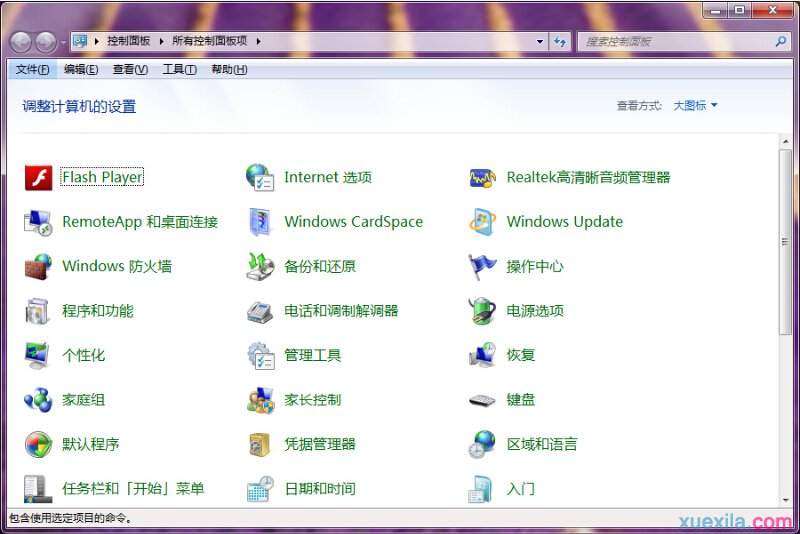This screenshot has width=800, height=534.
Task: Click the RemoteApp 和桌面连接 icon
Action: (x=38, y=222)
